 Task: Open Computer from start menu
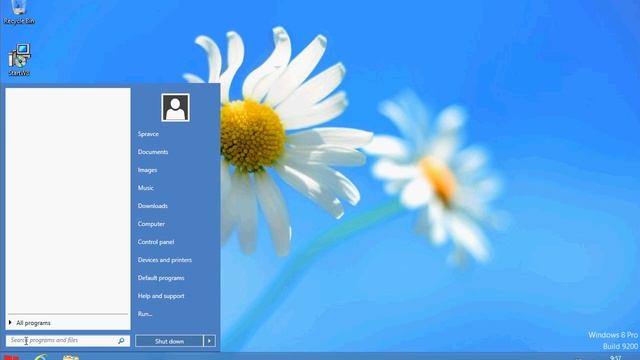tap(151, 224)
